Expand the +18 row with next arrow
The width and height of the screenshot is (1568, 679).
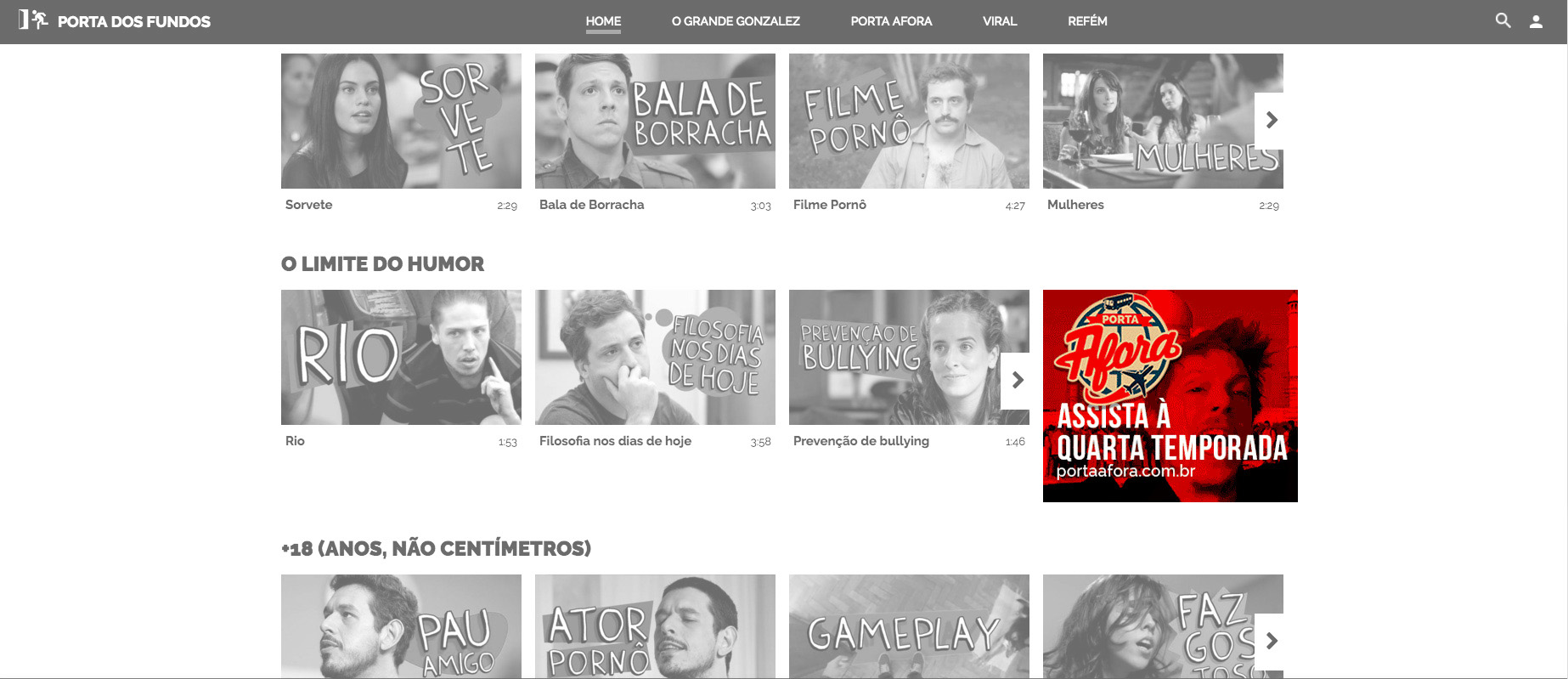click(x=1270, y=641)
